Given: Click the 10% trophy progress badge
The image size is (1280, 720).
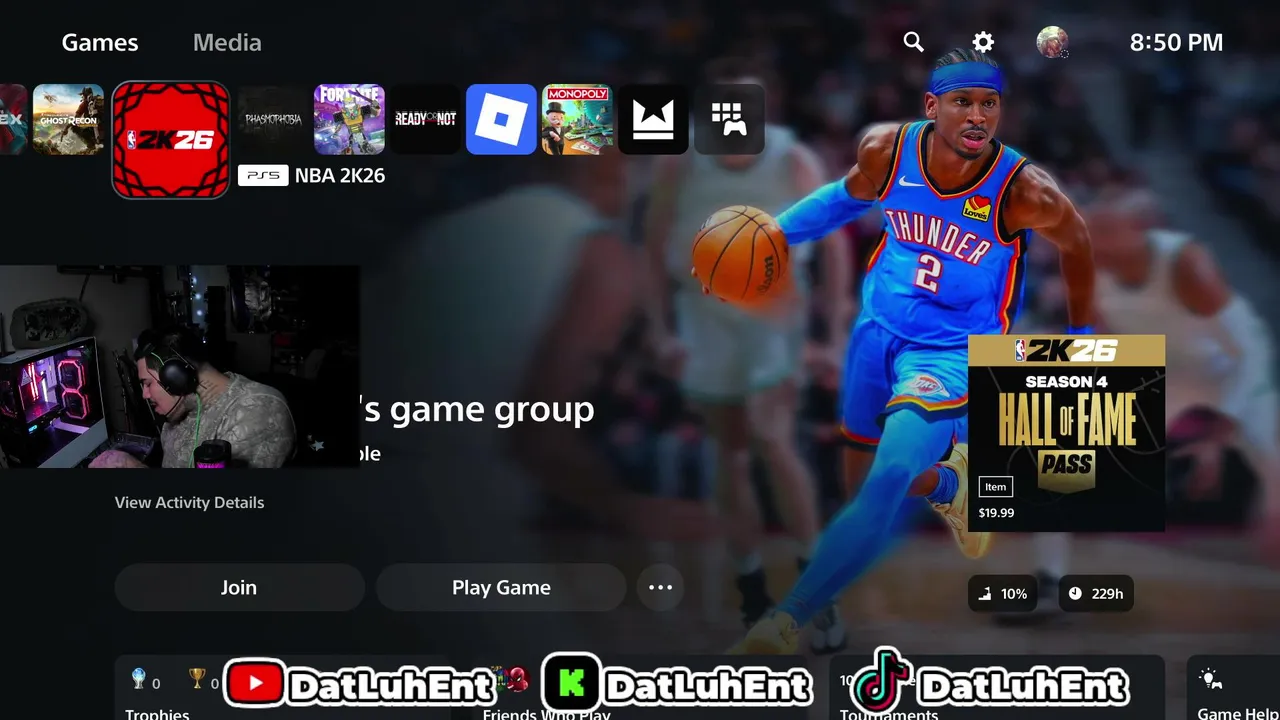Looking at the screenshot, I should click(1003, 593).
